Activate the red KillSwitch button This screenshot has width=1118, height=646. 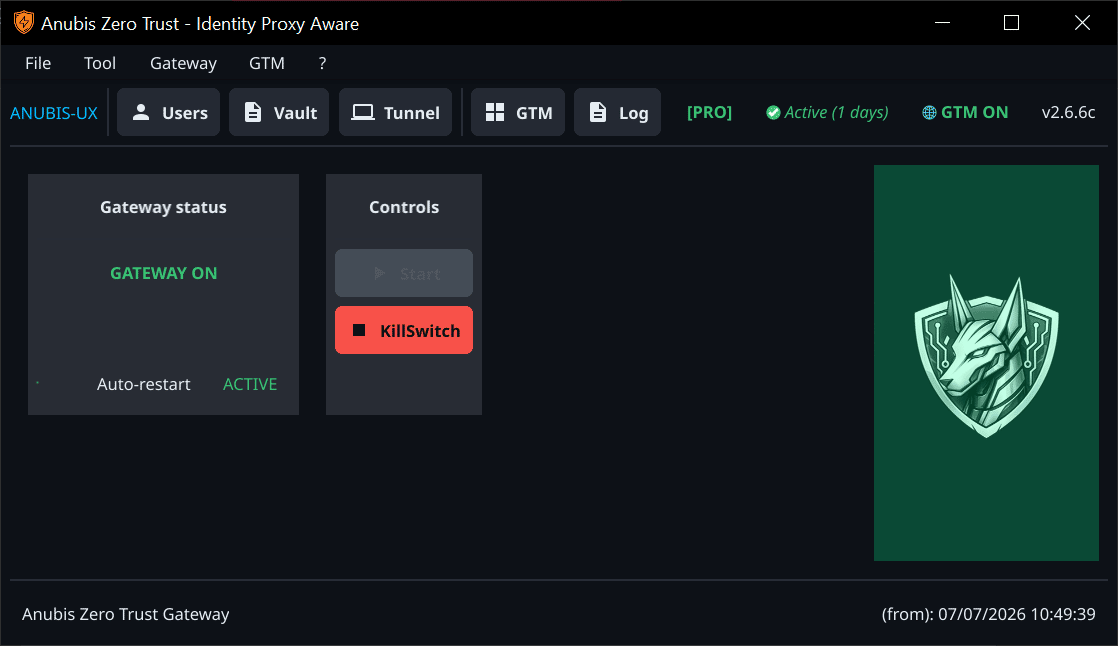point(404,330)
